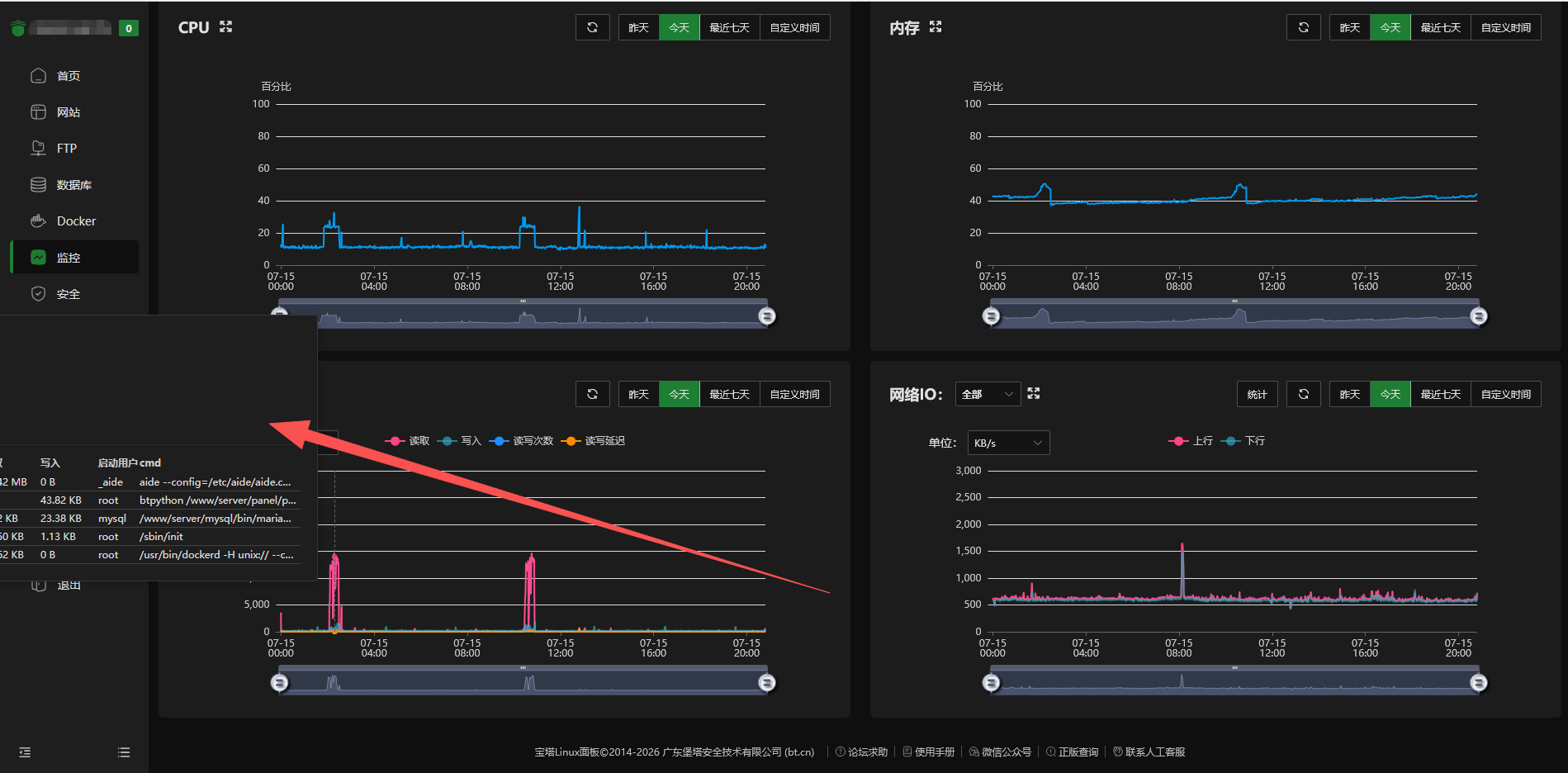1568x773 pixels.
Task: Open the sidebar menu list icon
Action: 124,752
